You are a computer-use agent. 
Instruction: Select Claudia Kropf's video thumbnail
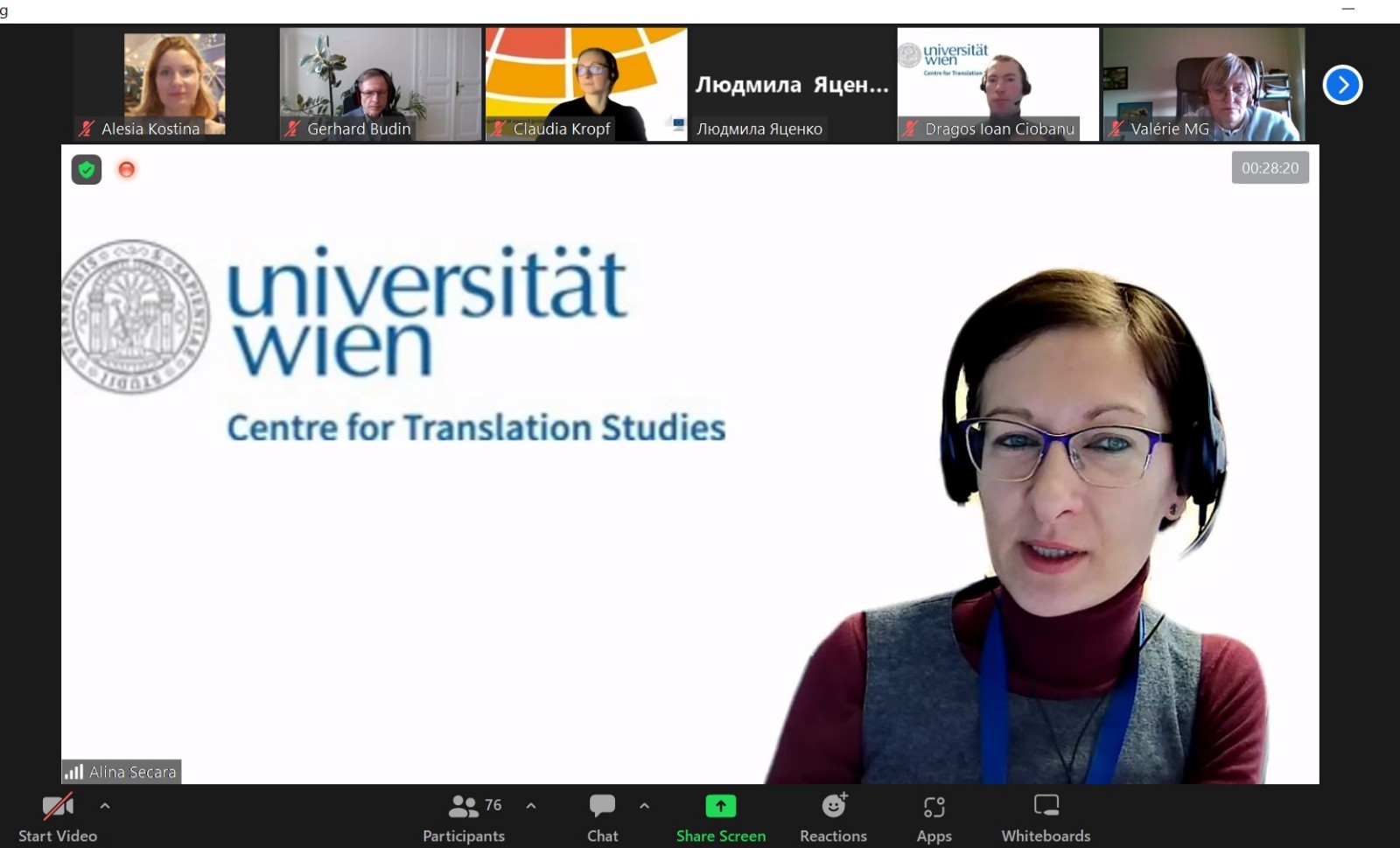pyautogui.click(x=586, y=84)
